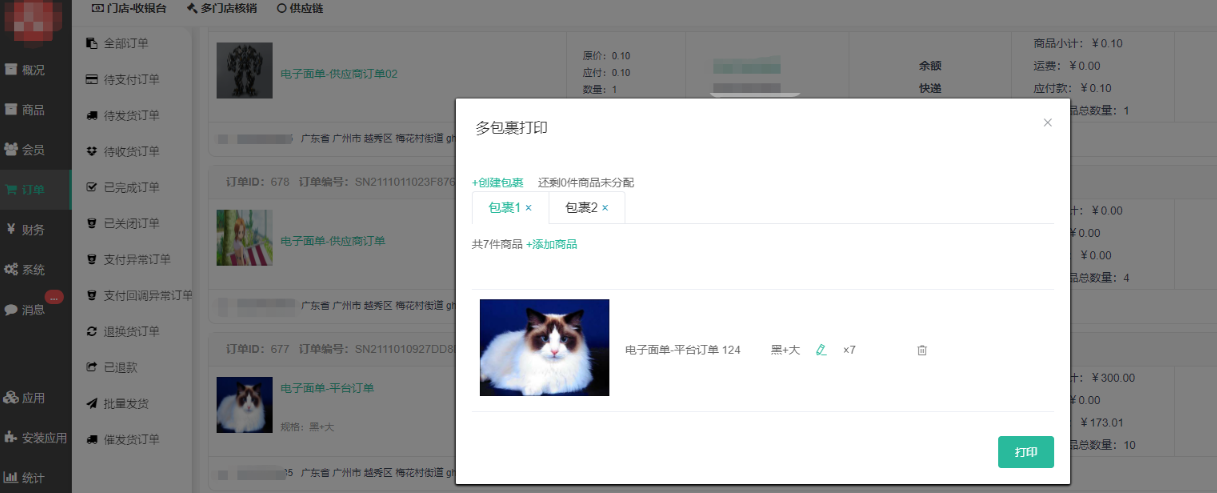Open 门店-收银台 in the top bar

(129, 8)
